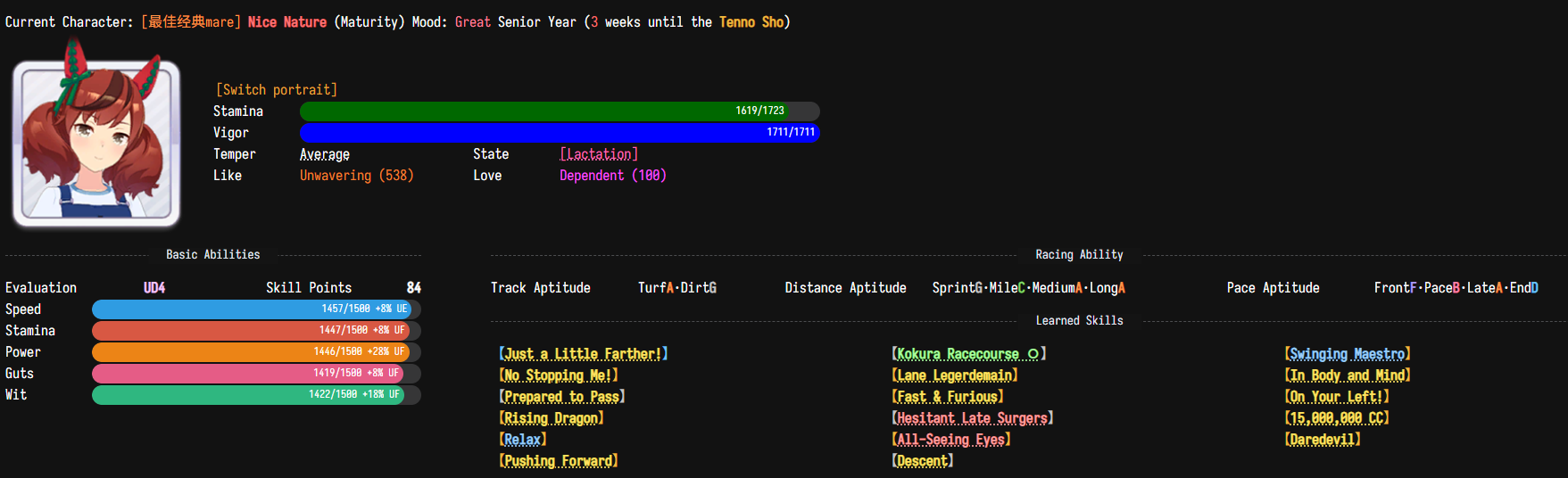Open the Just a Little Farther! skill

pos(584,354)
